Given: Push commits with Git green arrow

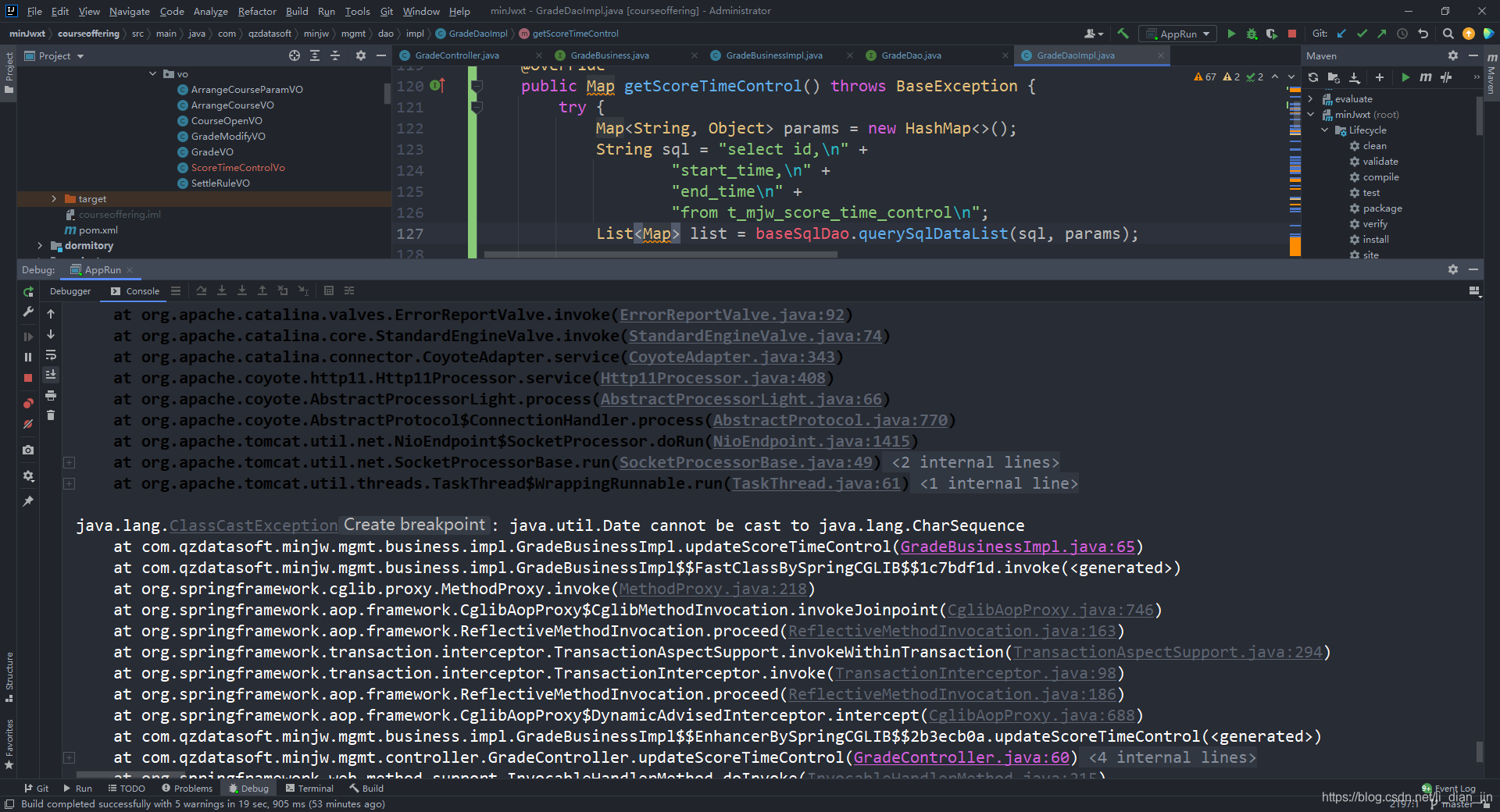Looking at the screenshot, I should [1382, 34].
